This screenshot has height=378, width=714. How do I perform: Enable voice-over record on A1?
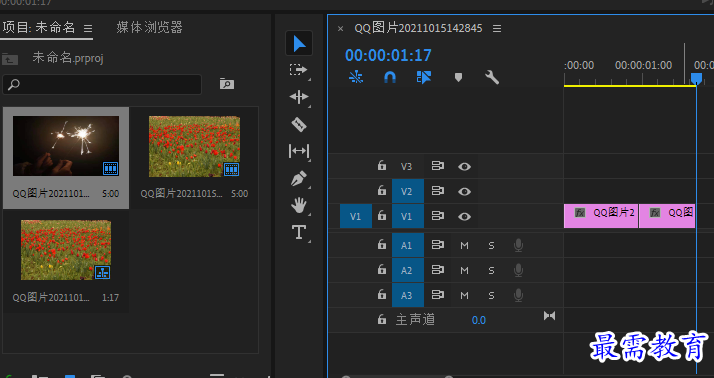point(518,246)
